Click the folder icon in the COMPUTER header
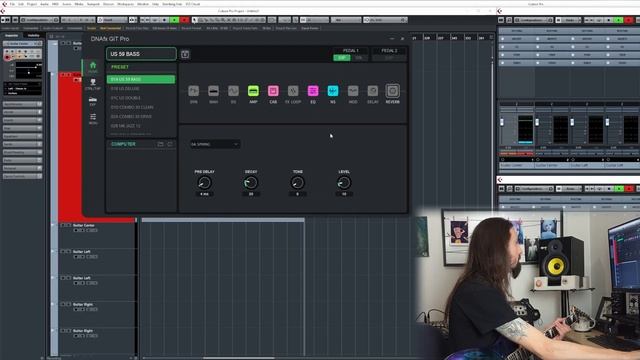 [x=160, y=144]
